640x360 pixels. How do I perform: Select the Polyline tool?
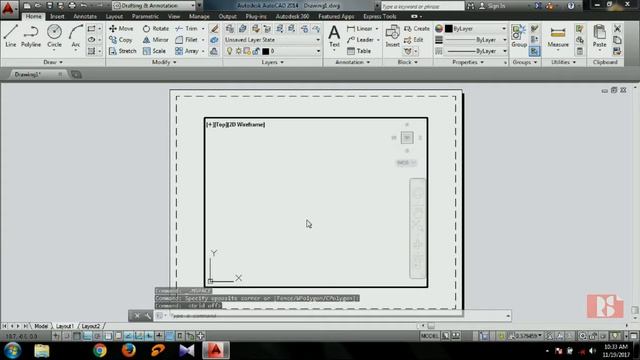(x=31, y=36)
